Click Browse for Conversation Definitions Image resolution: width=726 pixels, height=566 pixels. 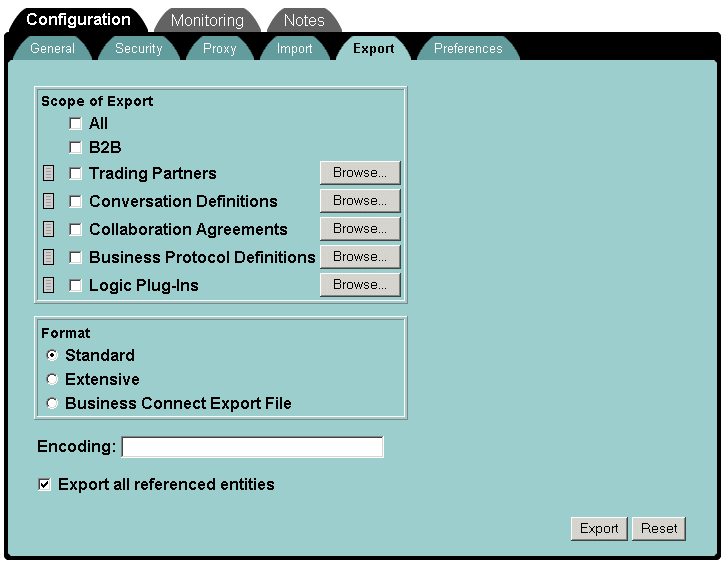click(360, 201)
